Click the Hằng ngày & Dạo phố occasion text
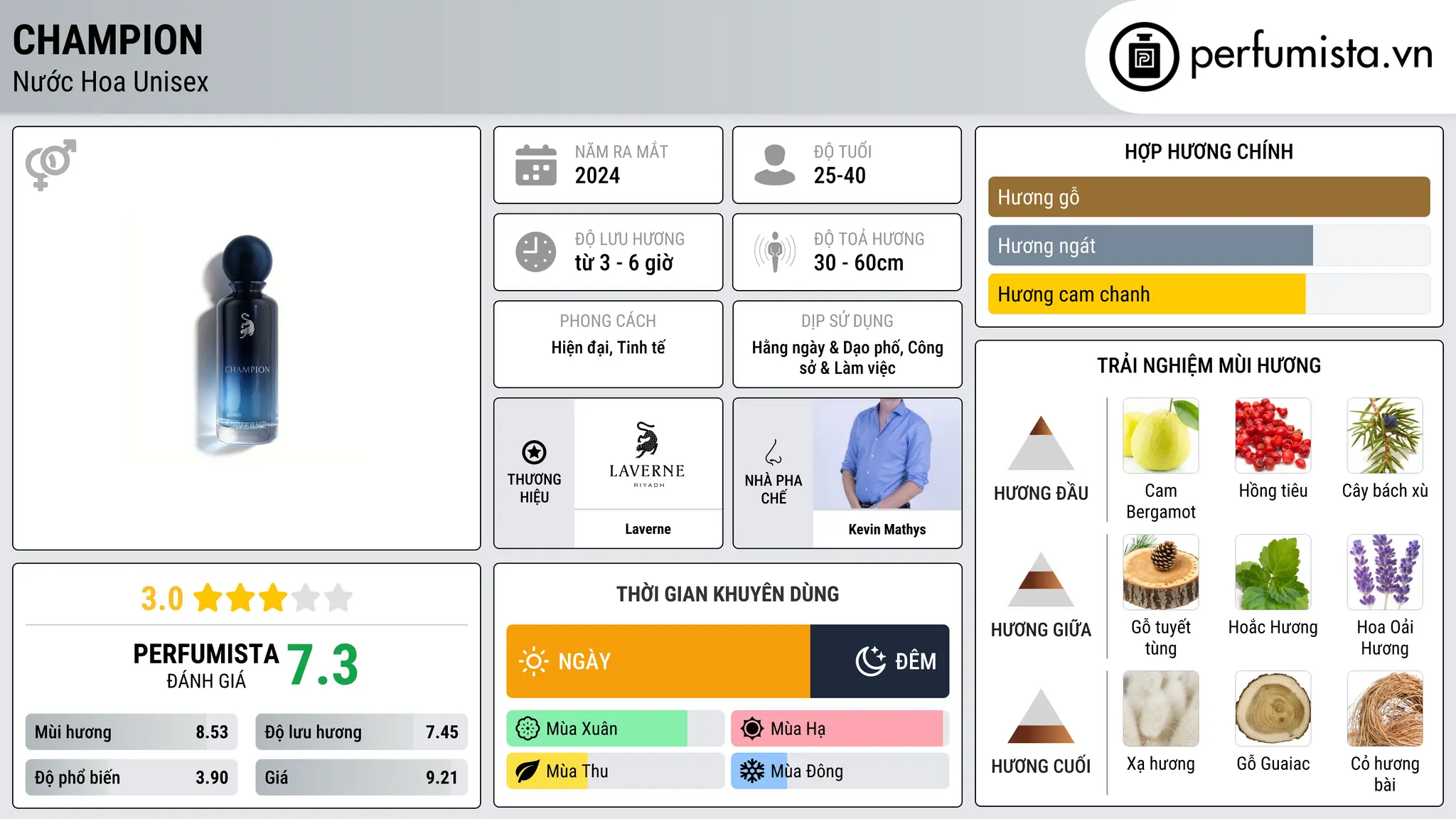1456x819 pixels. pos(847,358)
